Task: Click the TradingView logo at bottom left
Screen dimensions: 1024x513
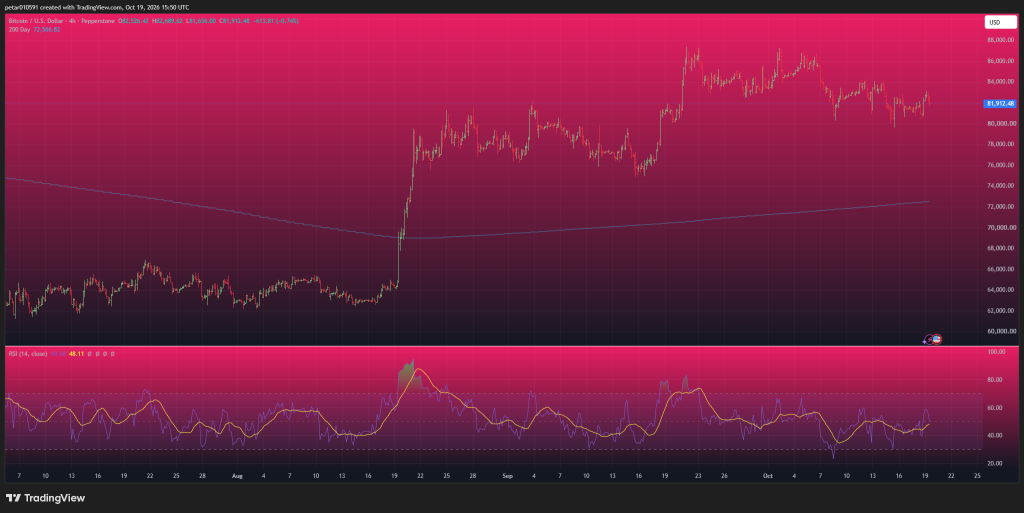Action: [45, 498]
